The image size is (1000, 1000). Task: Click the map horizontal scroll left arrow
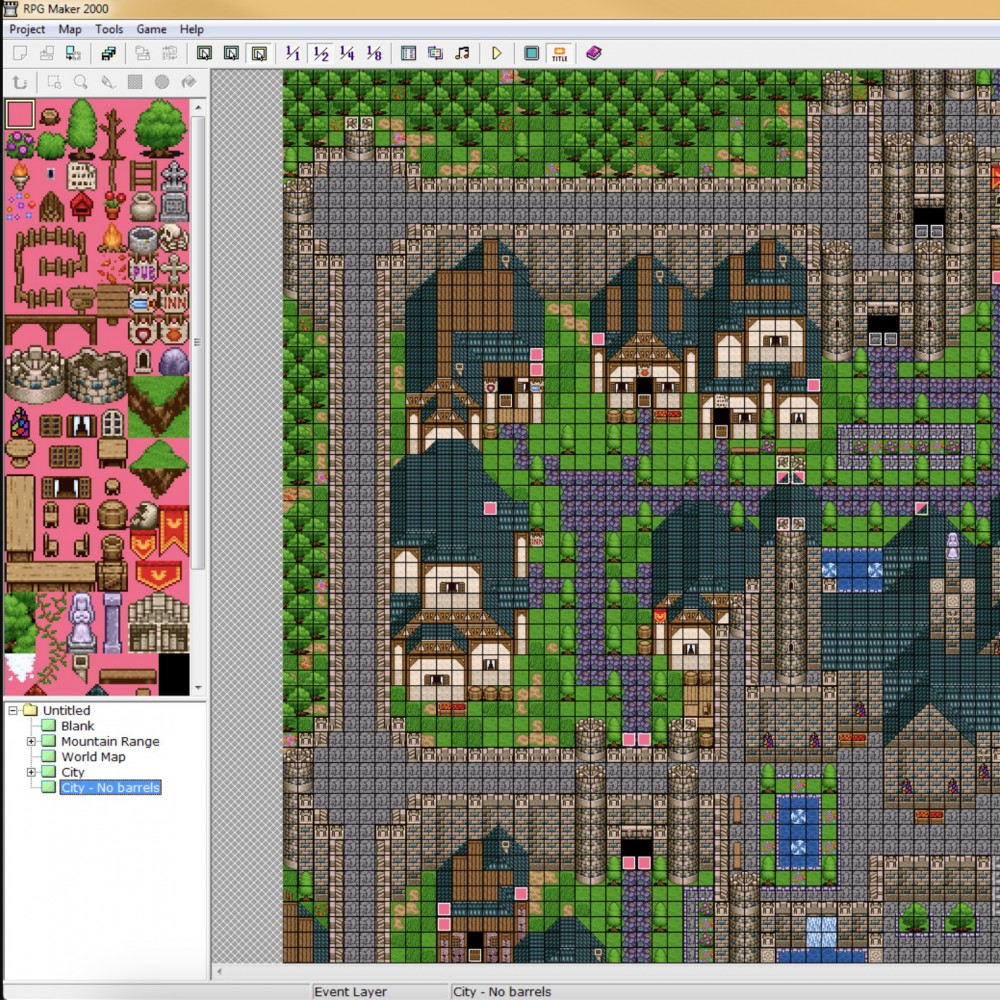(x=219, y=972)
